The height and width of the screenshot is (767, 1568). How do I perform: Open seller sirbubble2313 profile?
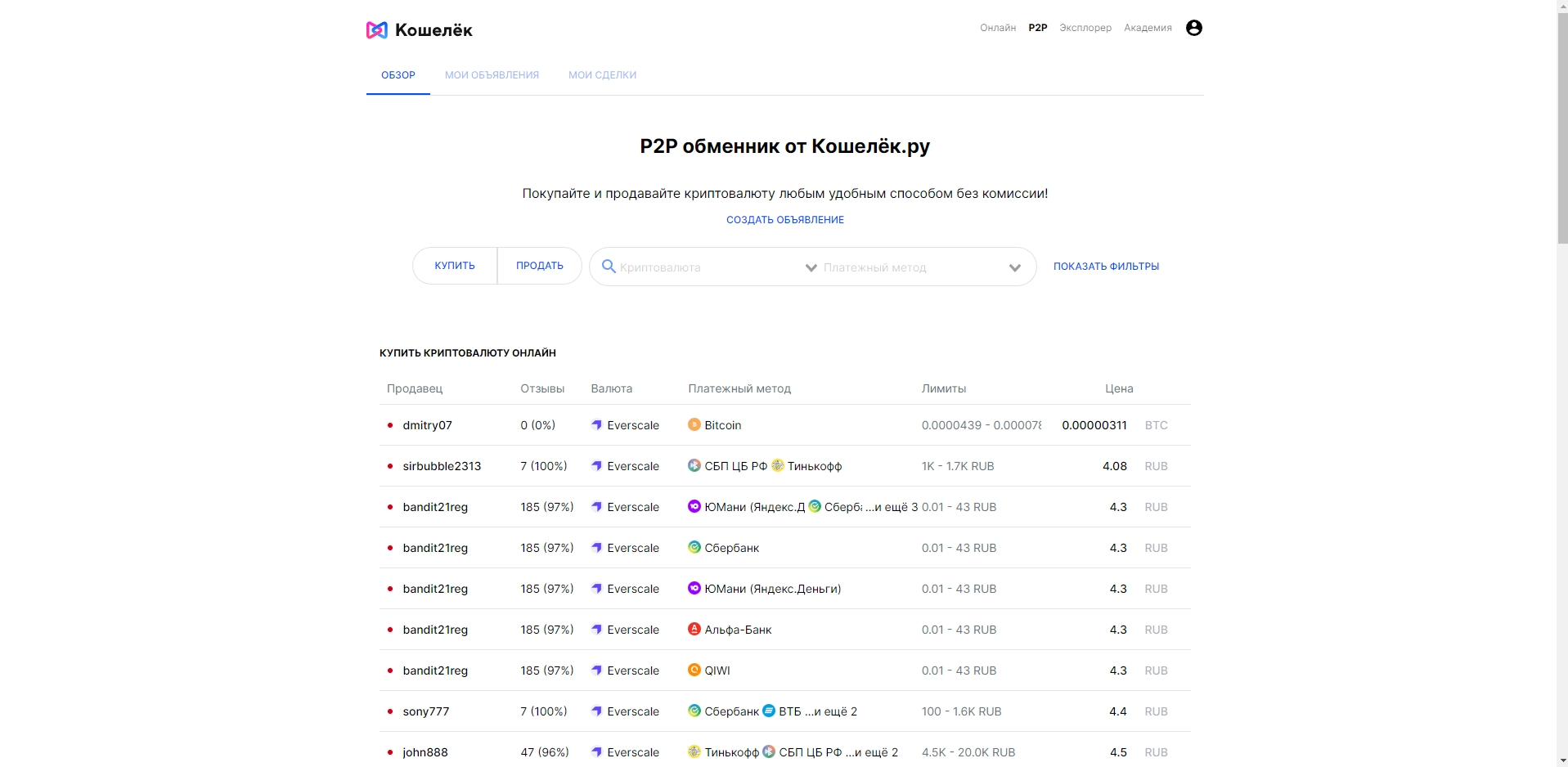pos(442,466)
